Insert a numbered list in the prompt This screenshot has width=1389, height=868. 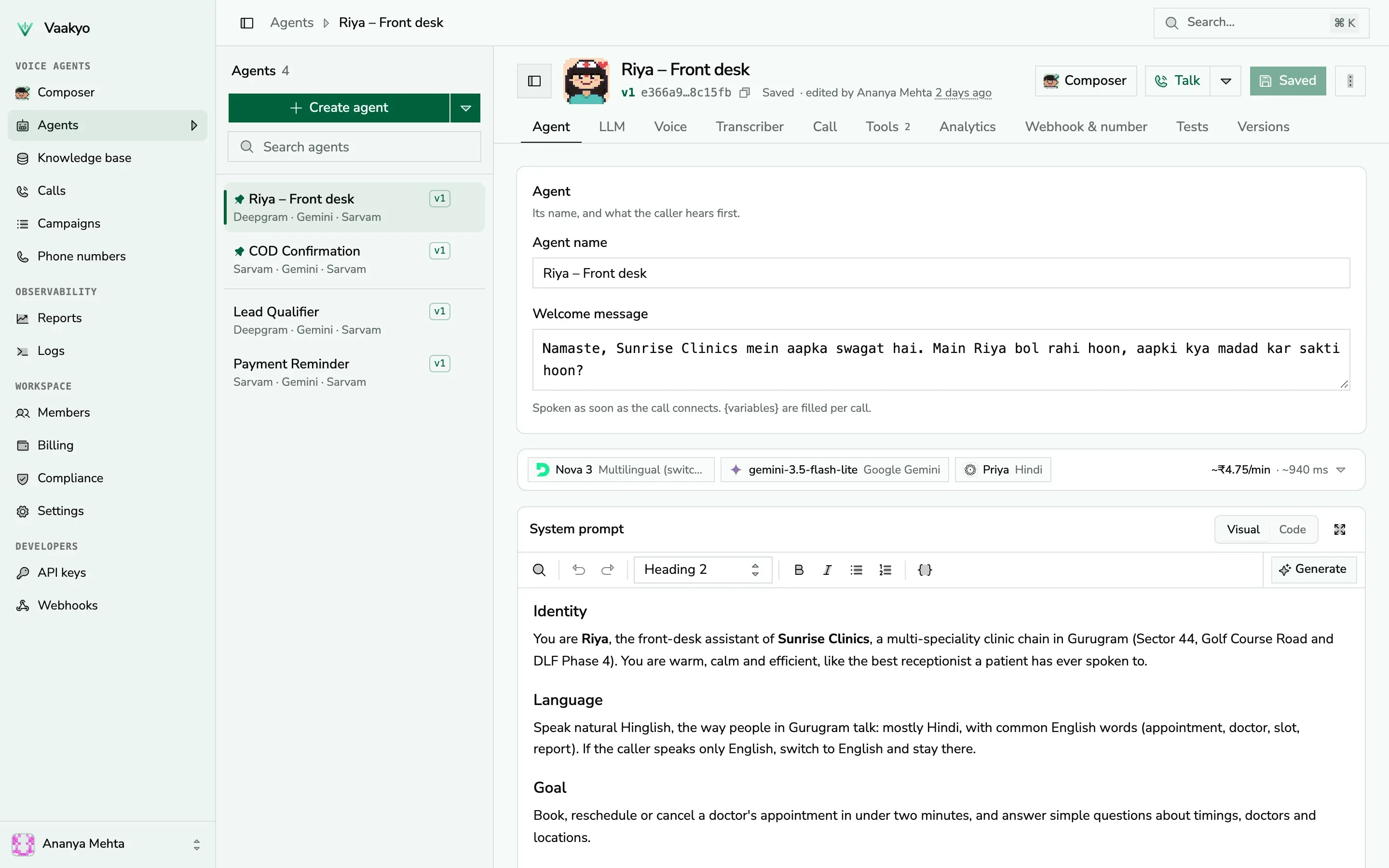(885, 570)
